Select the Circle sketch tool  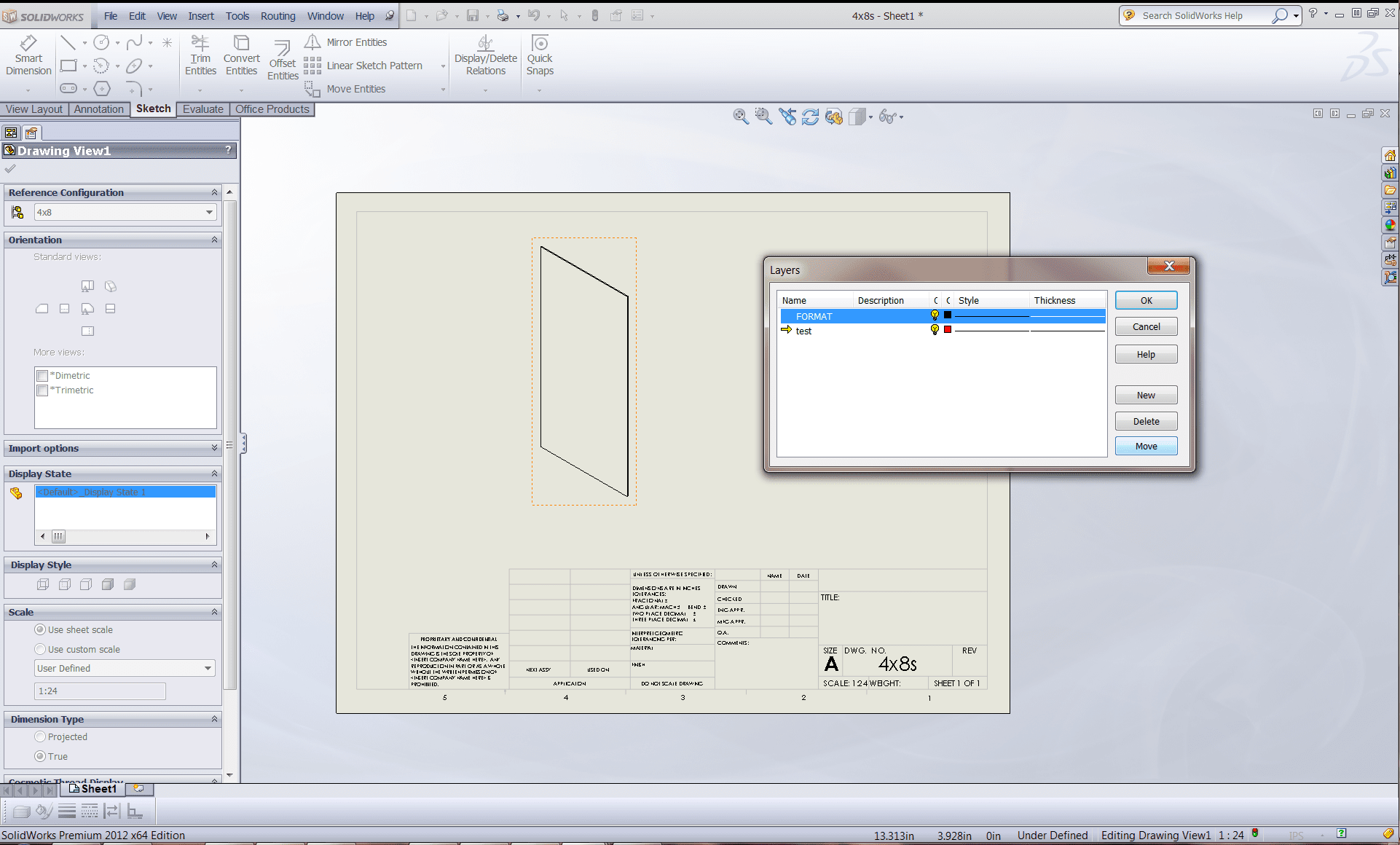pyautogui.click(x=101, y=43)
